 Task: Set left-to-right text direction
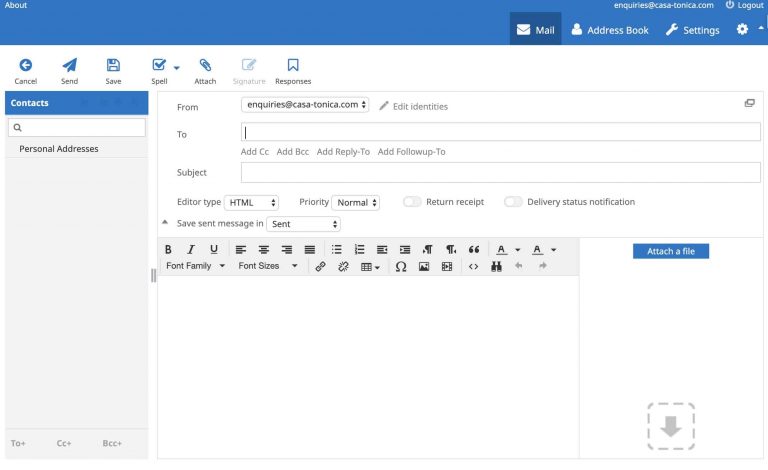[428, 250]
